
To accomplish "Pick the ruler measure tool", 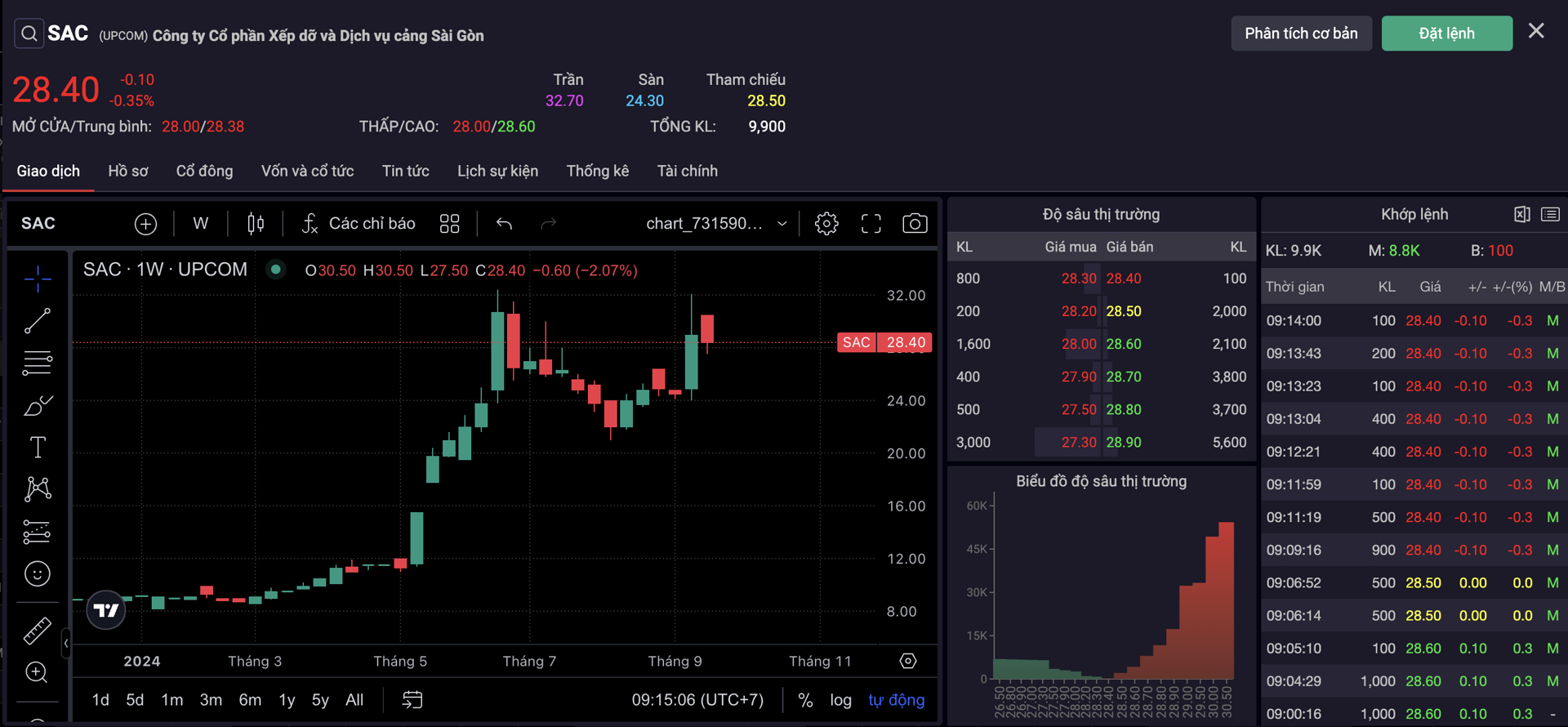I will [38, 631].
